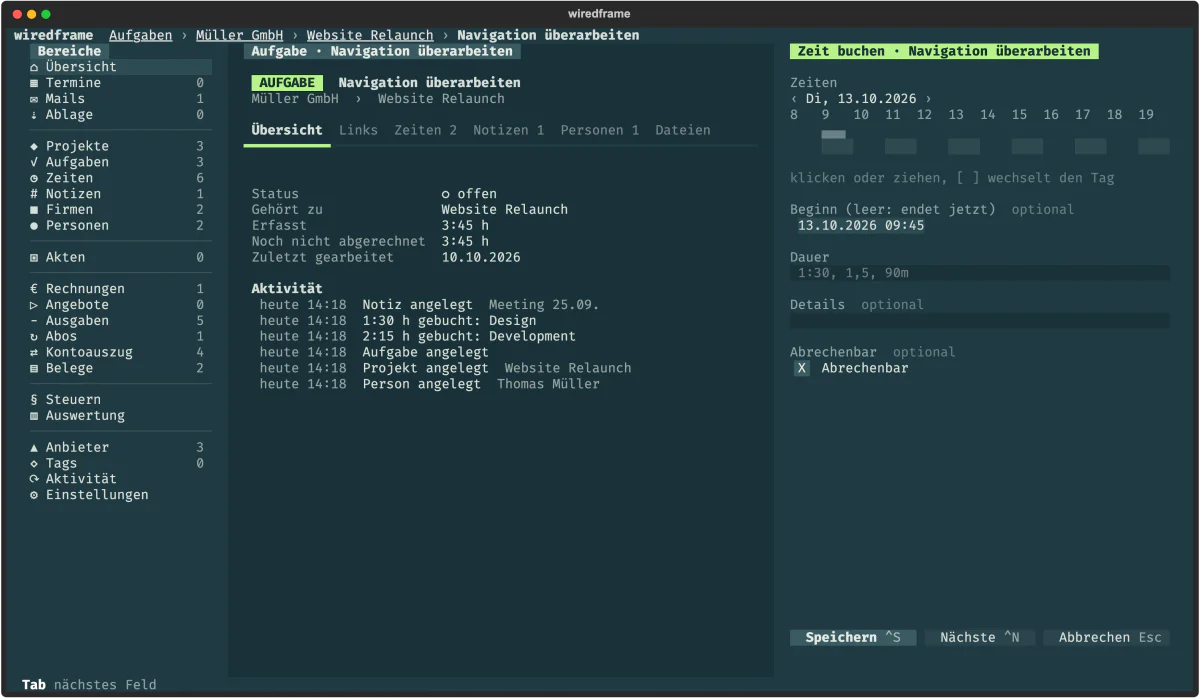
Task: Click Website Relaunch value next to Gehört zu
Action: coord(505,210)
